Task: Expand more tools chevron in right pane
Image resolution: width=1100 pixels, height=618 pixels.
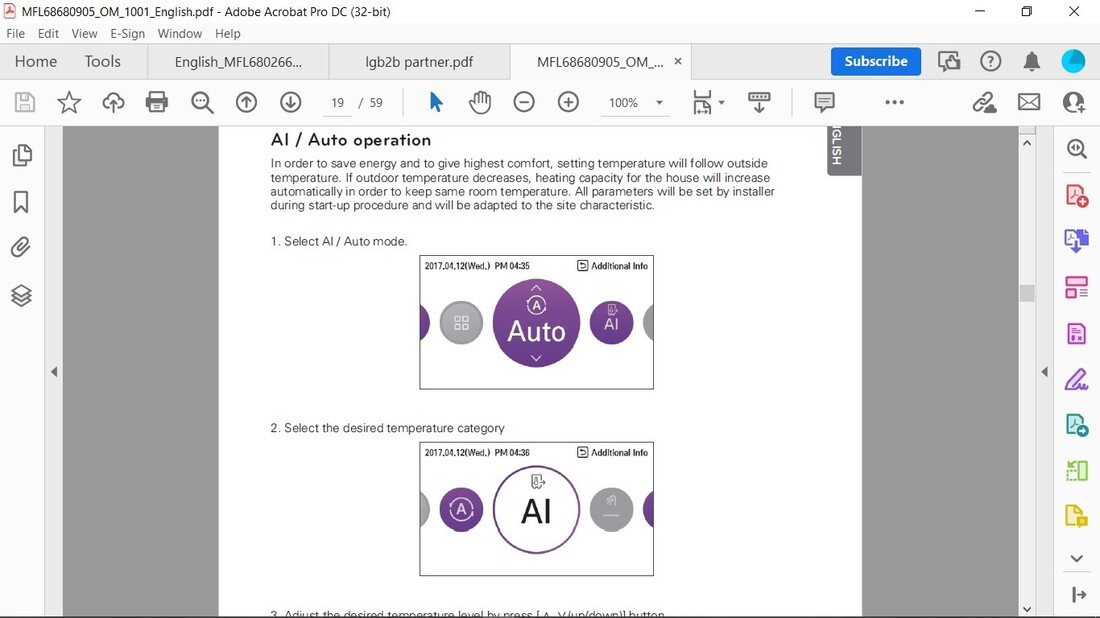Action: pyautogui.click(x=1076, y=558)
